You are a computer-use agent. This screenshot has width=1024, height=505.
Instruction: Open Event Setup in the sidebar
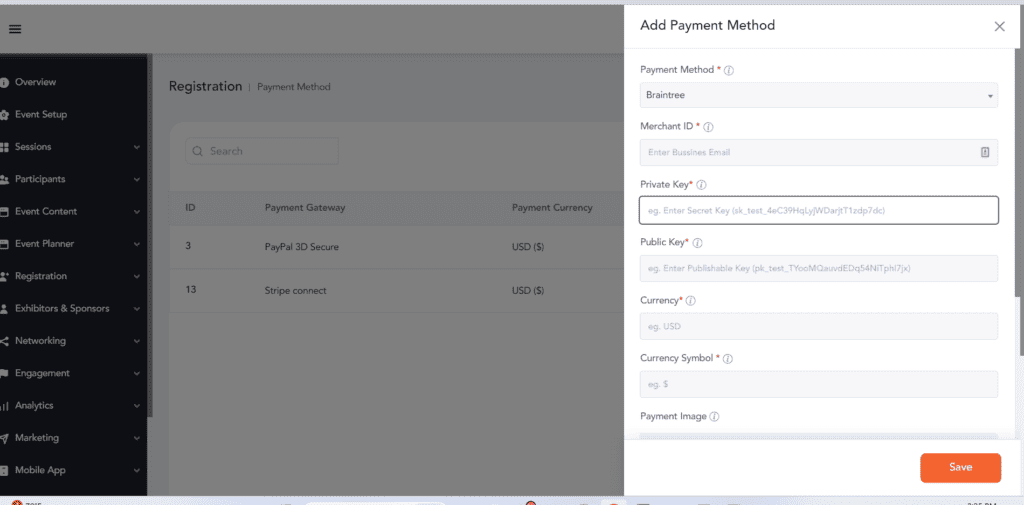point(41,115)
